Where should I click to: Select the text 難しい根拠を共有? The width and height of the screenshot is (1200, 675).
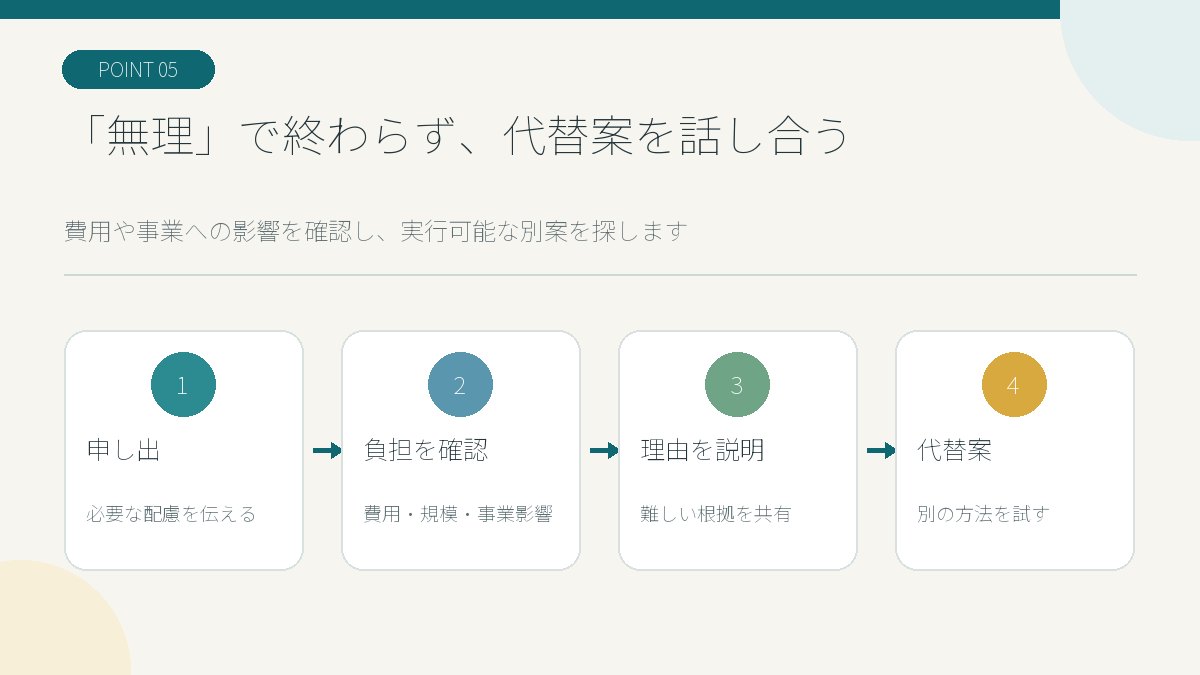[x=716, y=514]
